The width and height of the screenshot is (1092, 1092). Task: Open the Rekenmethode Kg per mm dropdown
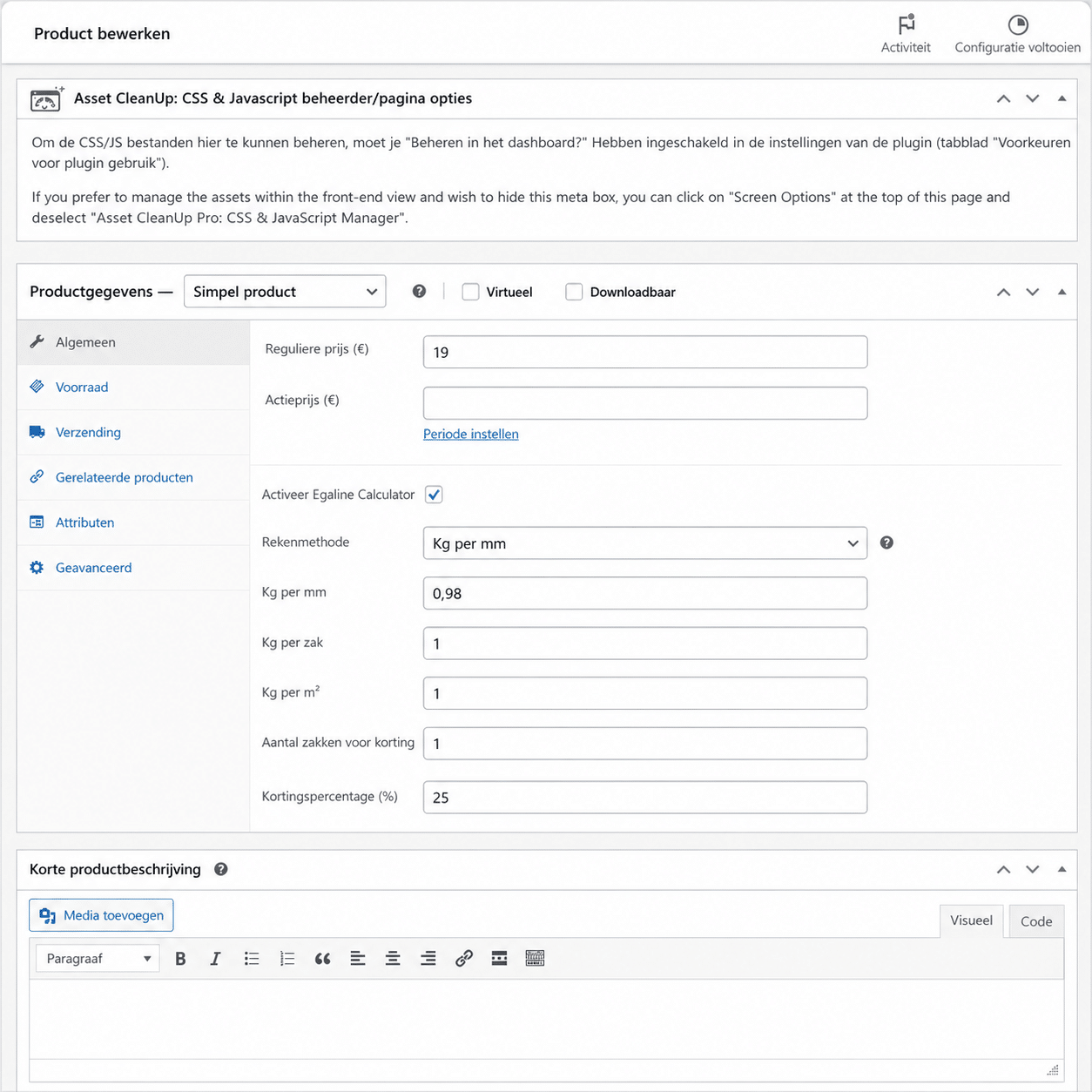(x=644, y=543)
